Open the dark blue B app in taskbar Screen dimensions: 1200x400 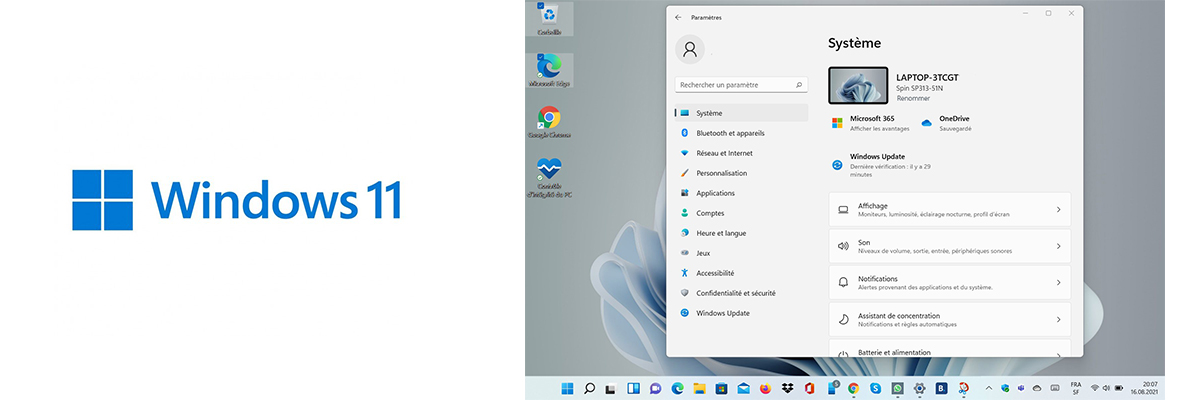click(x=942, y=388)
